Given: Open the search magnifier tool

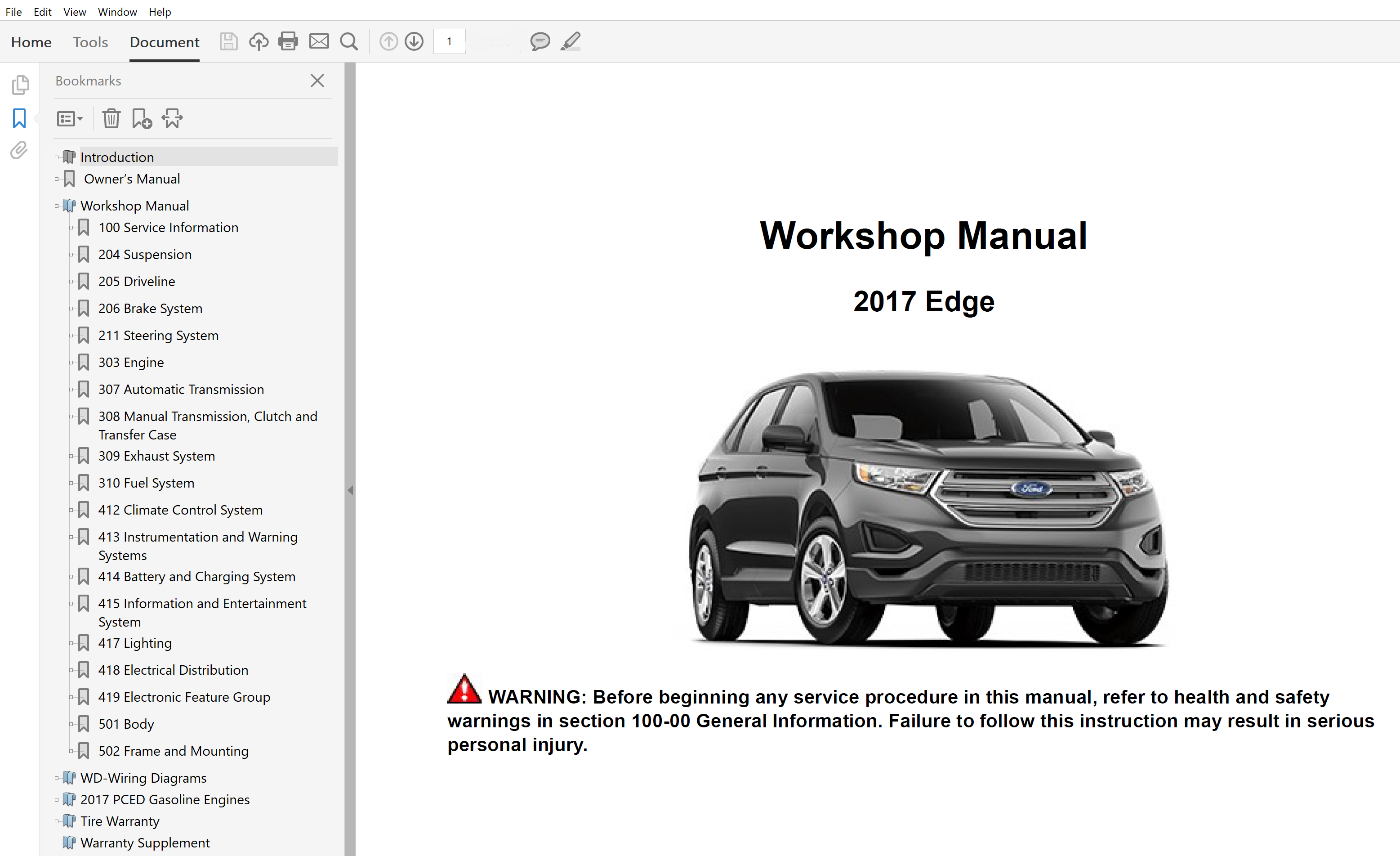Looking at the screenshot, I should pos(349,41).
